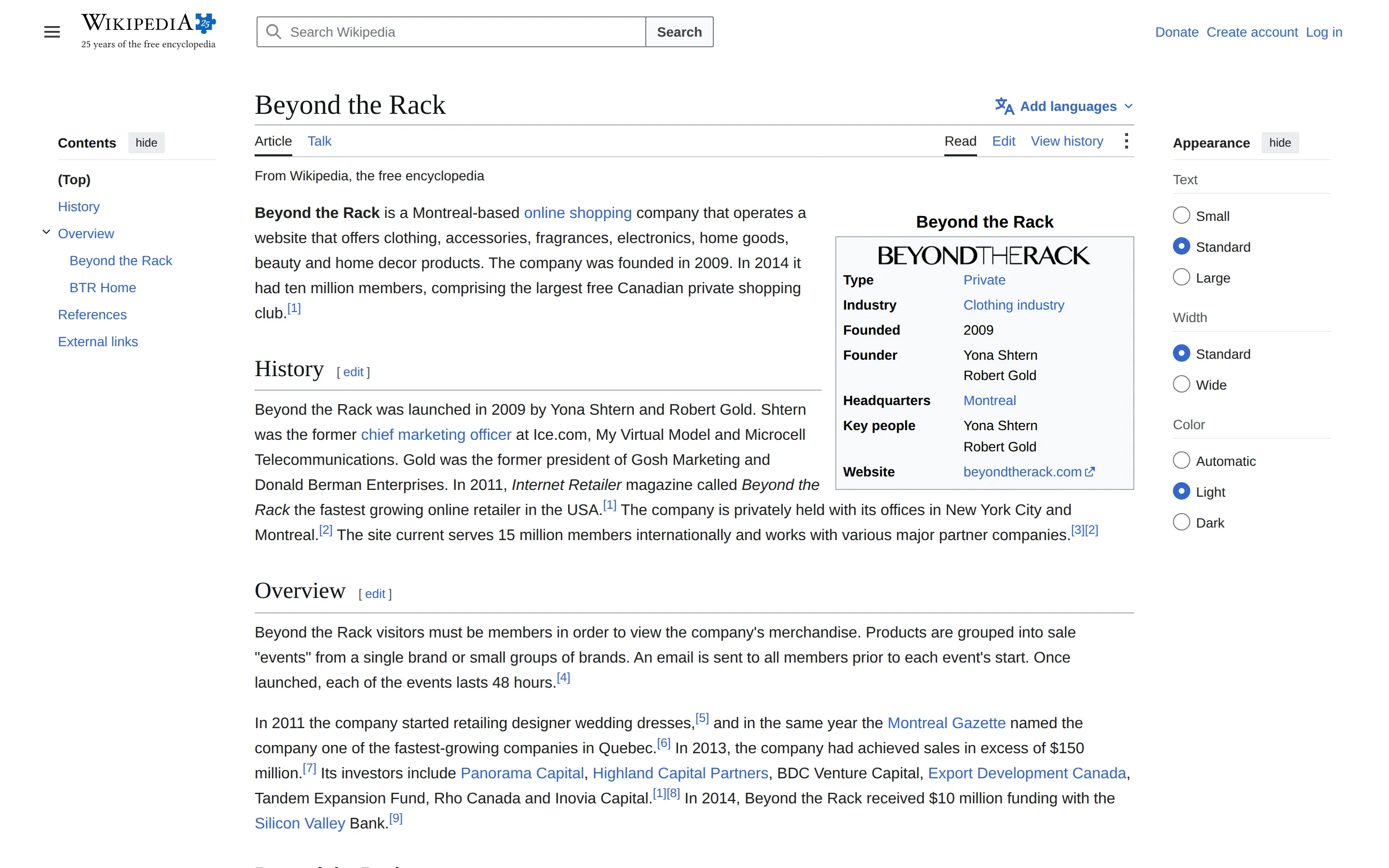Select Standard text size
This screenshot has height=868, width=1389.
click(x=1181, y=246)
